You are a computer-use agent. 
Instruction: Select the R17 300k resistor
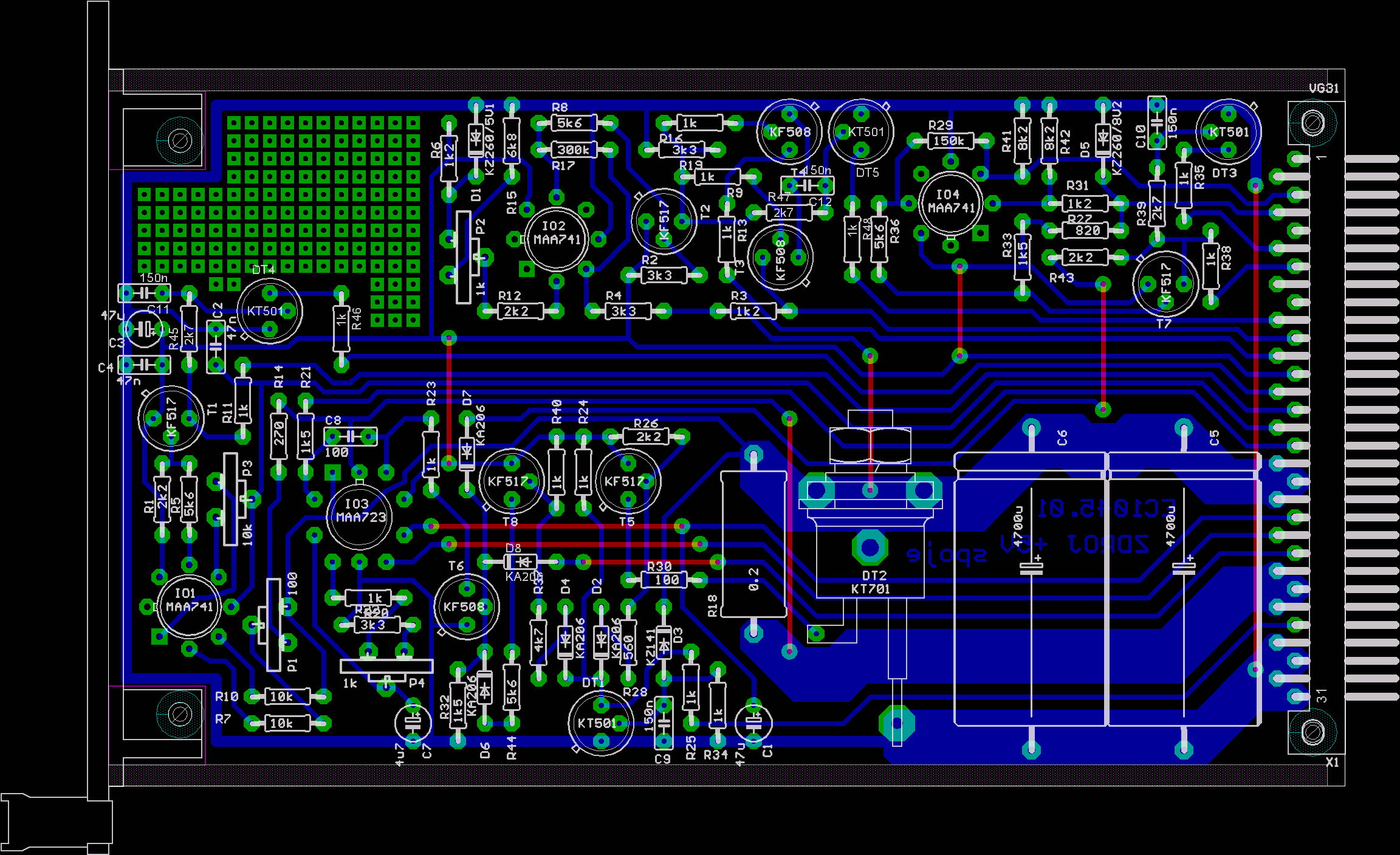(x=574, y=149)
